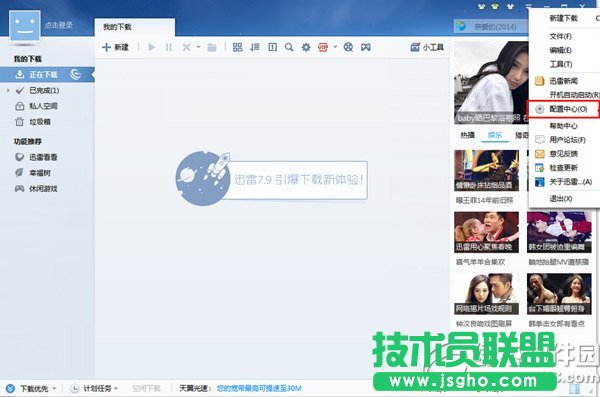Expand the dropdown arrow next to VIP
Viewport: 600px width, 397px height.
coord(335,47)
